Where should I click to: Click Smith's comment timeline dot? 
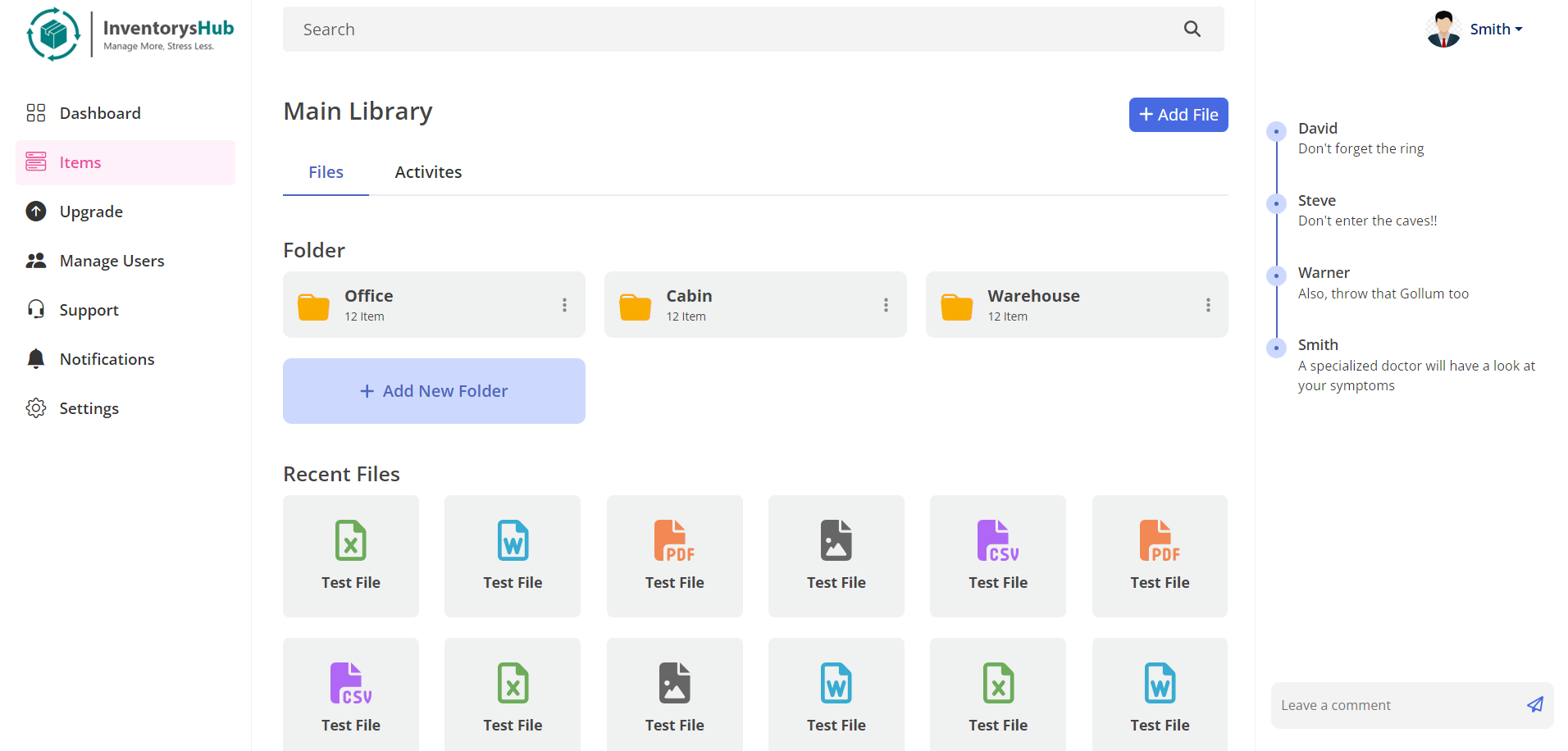(1276, 348)
